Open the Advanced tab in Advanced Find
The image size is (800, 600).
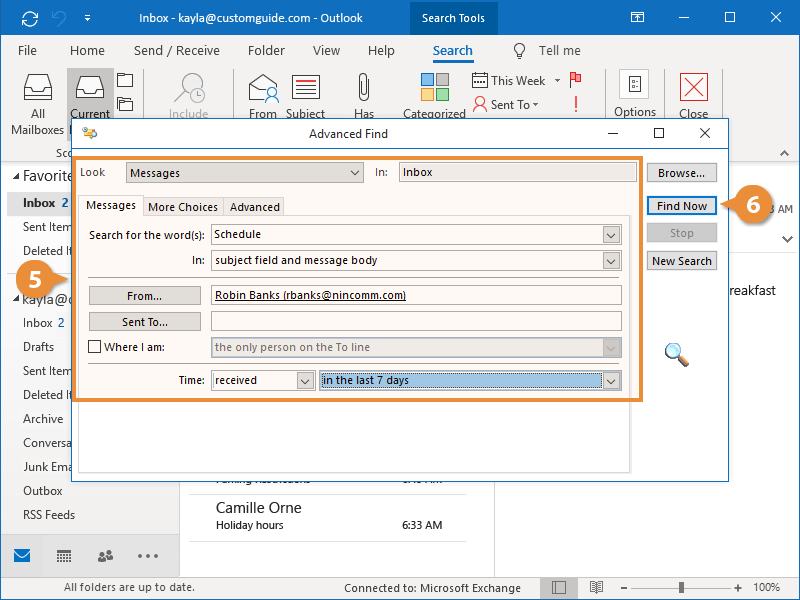[255, 207]
